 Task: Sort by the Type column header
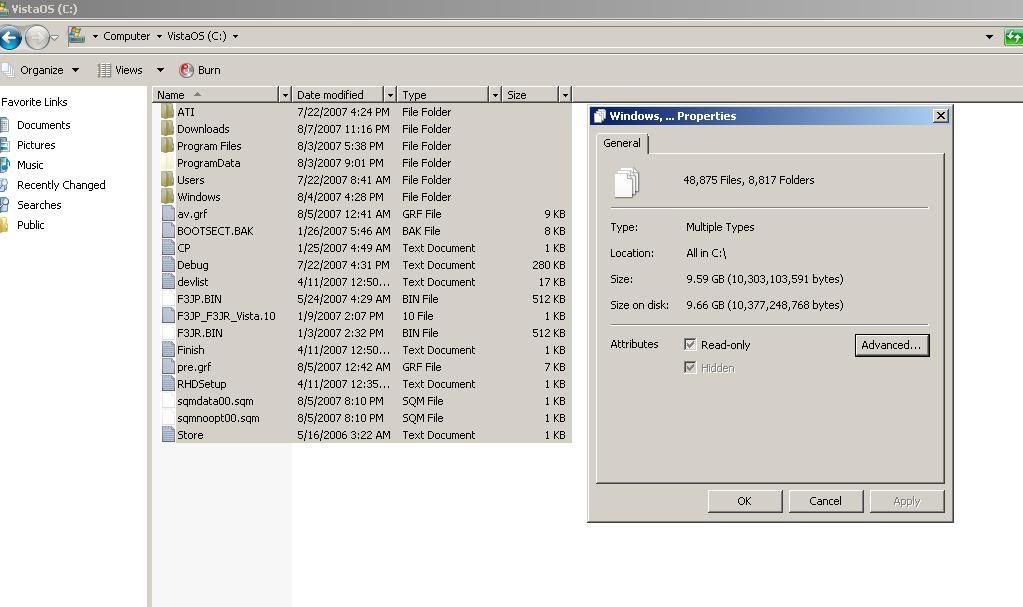(442, 95)
